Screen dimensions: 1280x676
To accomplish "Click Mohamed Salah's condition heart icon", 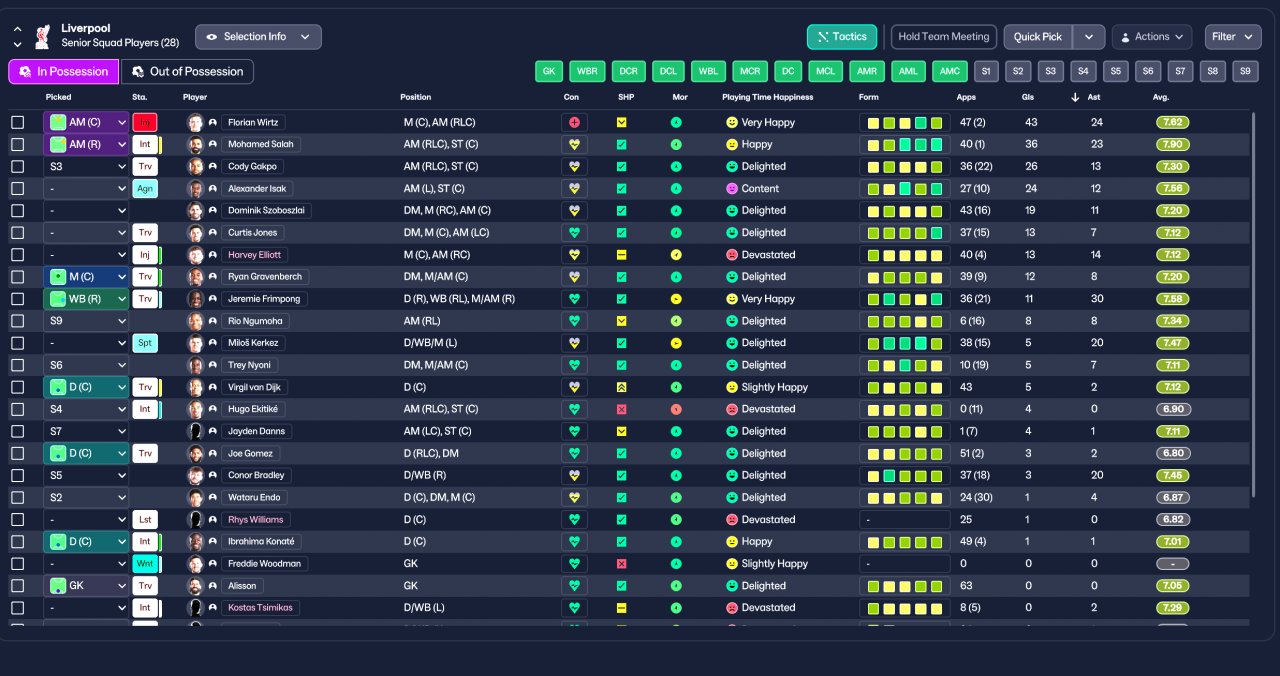I will pos(574,144).
